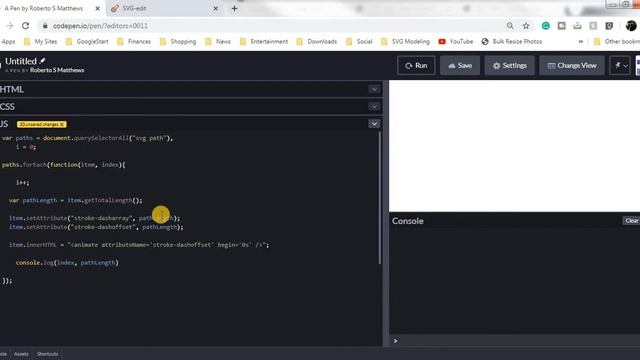Viewport: 640px width, 360px height.
Task: Click the address bar URL
Action: 100,26
